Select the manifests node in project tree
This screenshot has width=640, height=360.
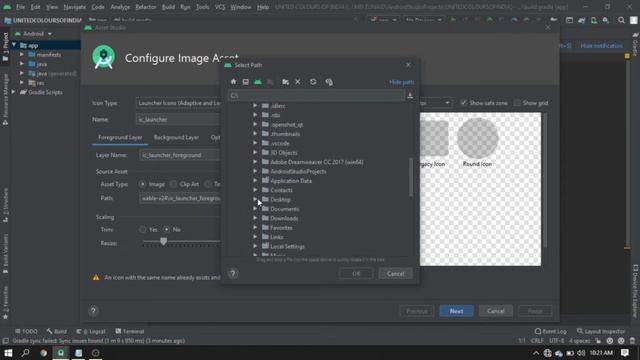click(49, 55)
